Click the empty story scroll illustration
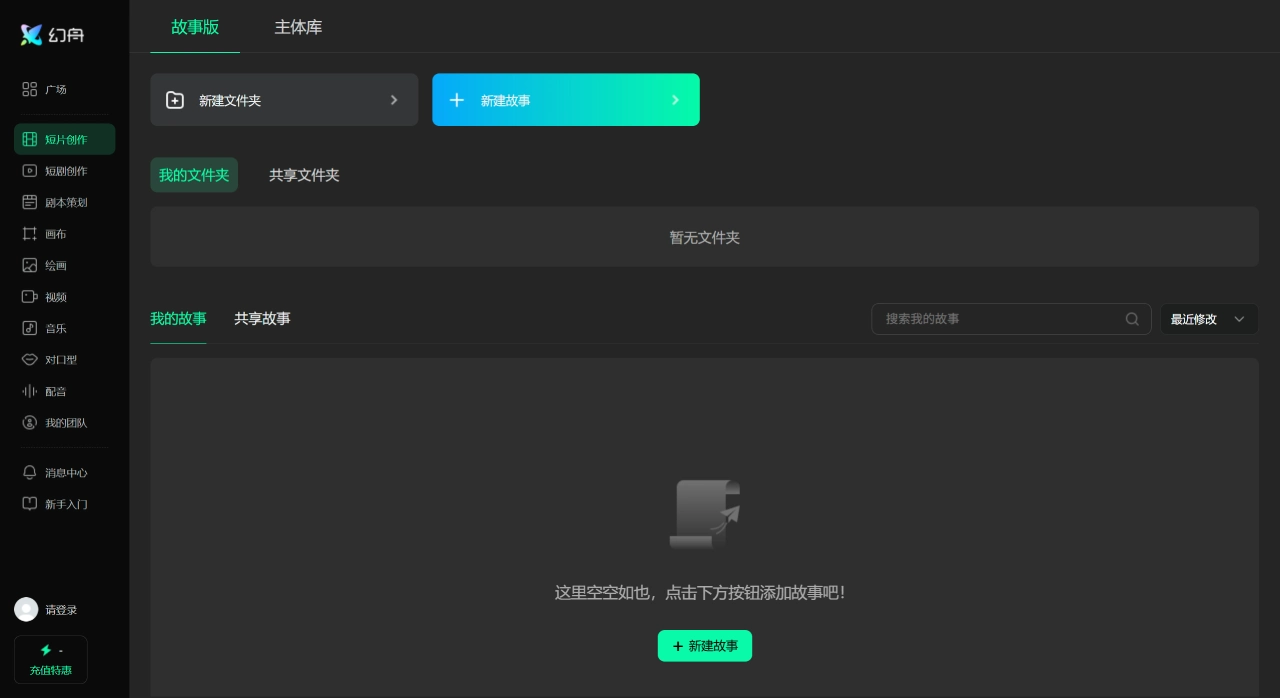 [x=705, y=514]
